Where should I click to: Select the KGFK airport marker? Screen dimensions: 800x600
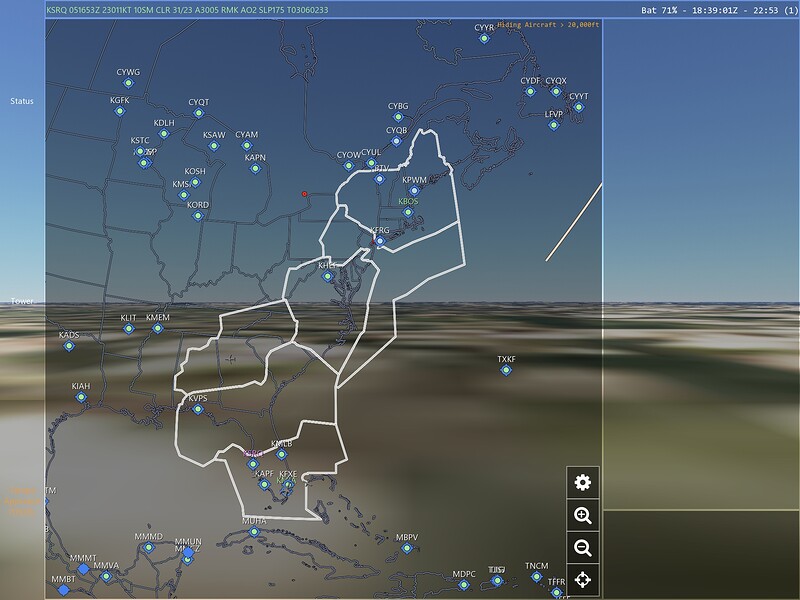tap(120, 111)
